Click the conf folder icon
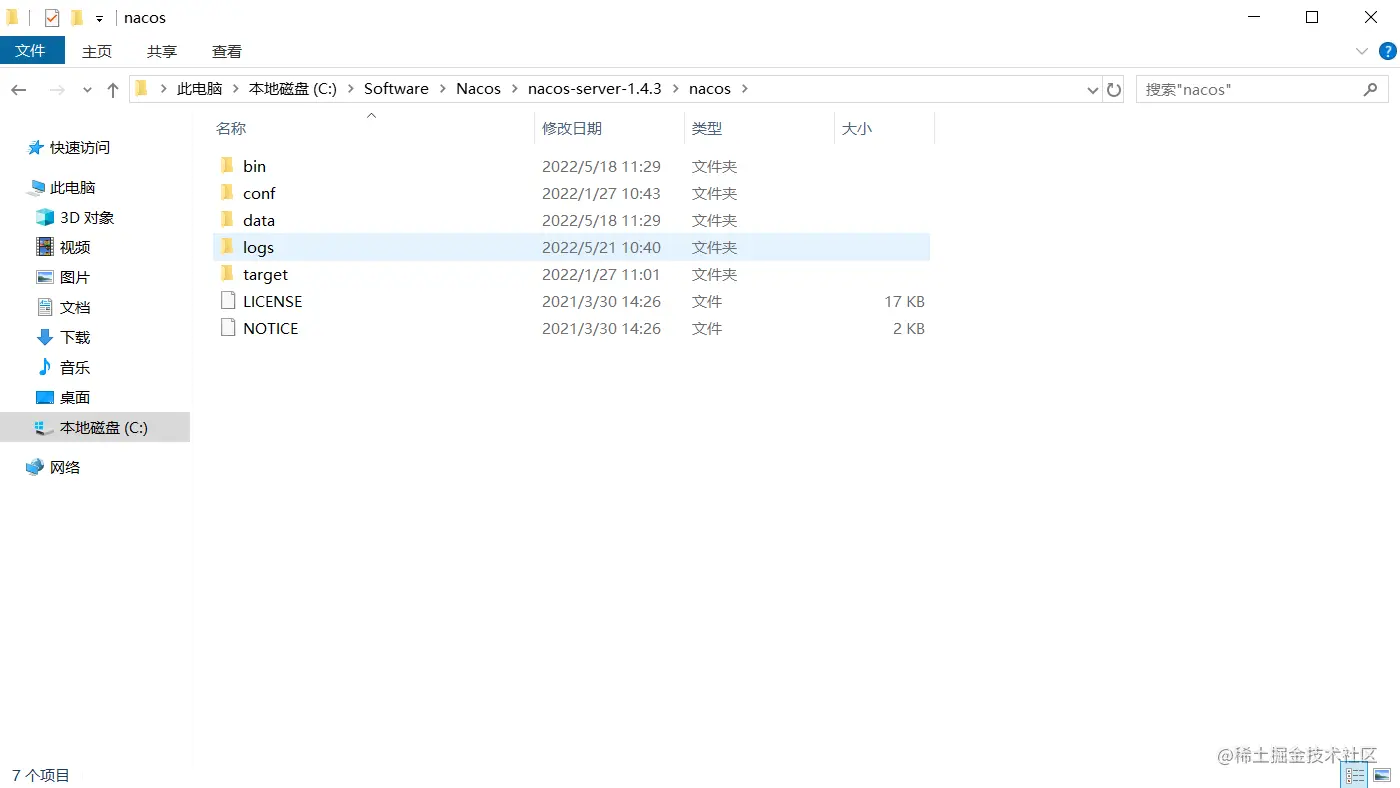Screen dimensions: 1400x788 [227, 193]
